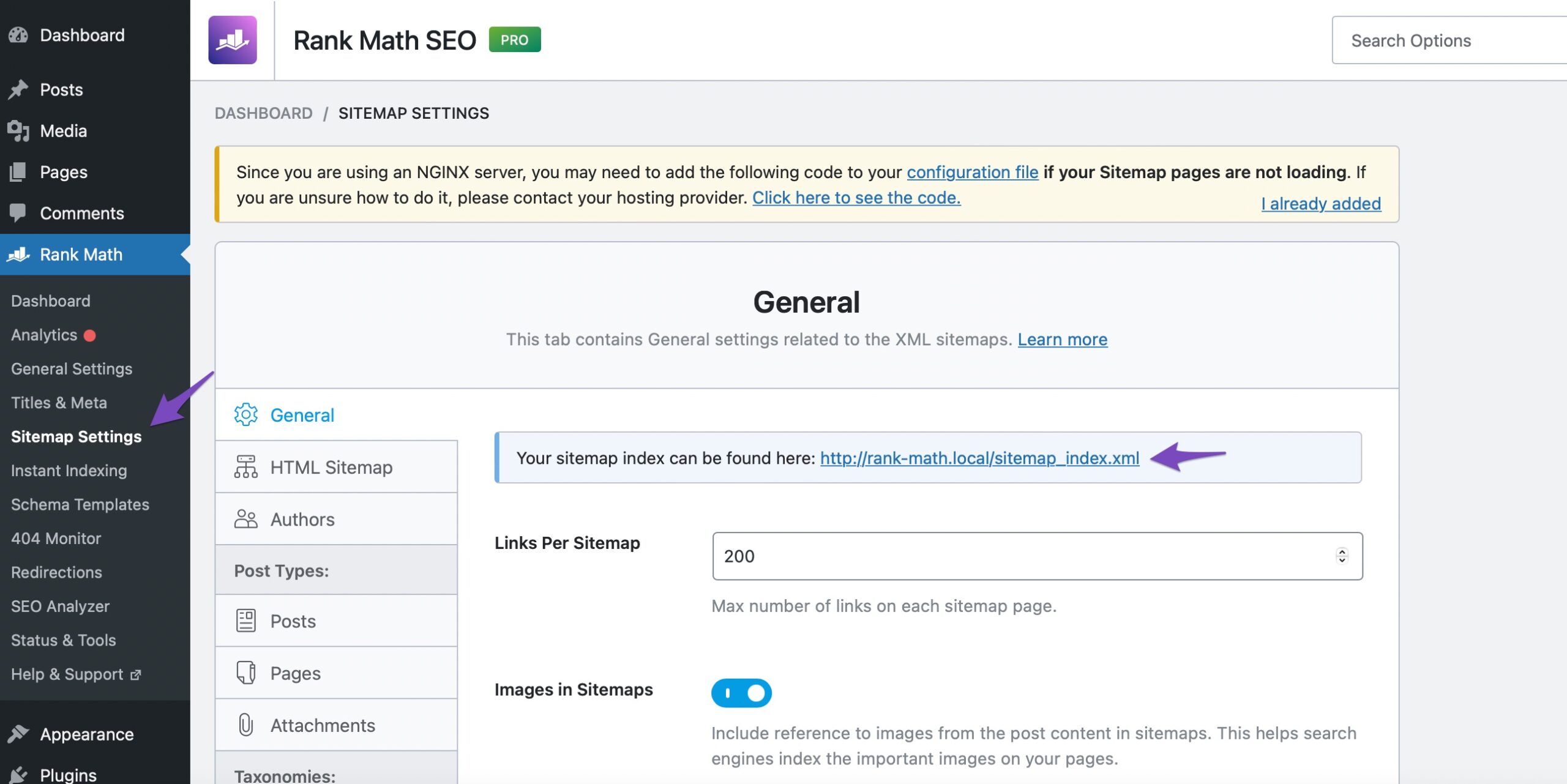Screen dimensions: 1567x784
Task: Click the external link icon beside Help & Support
Action: pos(136,674)
